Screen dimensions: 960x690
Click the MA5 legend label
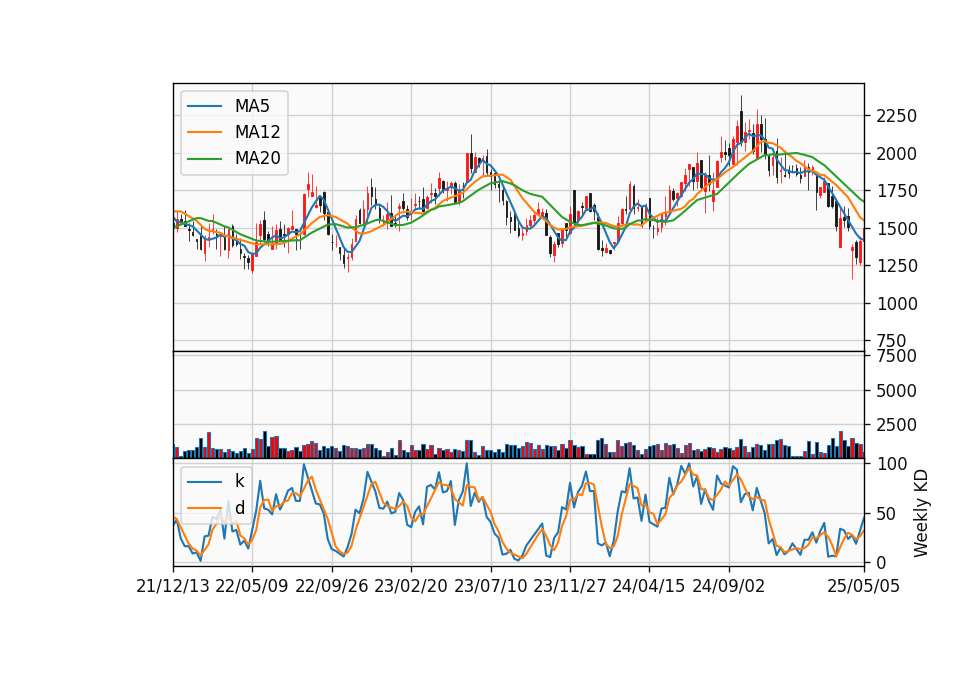(252, 106)
